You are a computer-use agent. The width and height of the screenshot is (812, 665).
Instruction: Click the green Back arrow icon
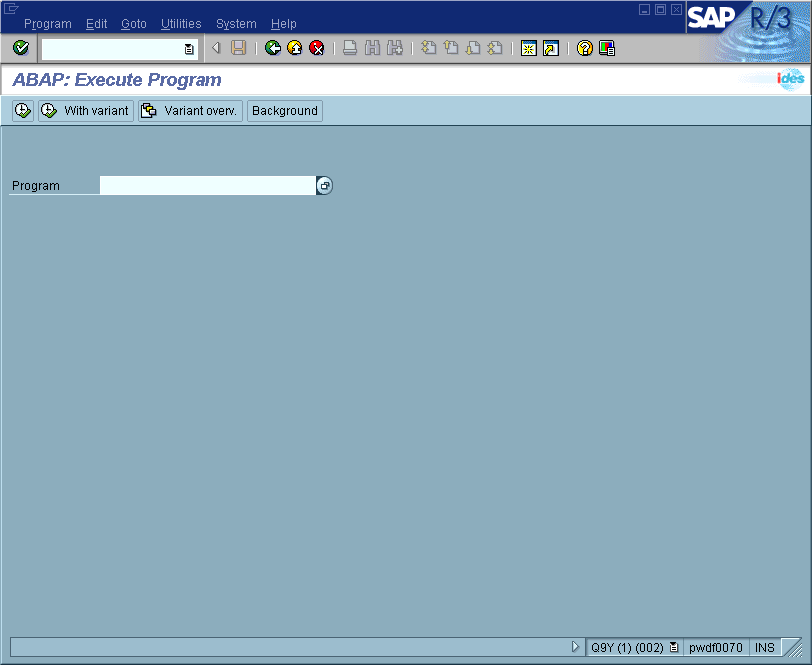273,48
